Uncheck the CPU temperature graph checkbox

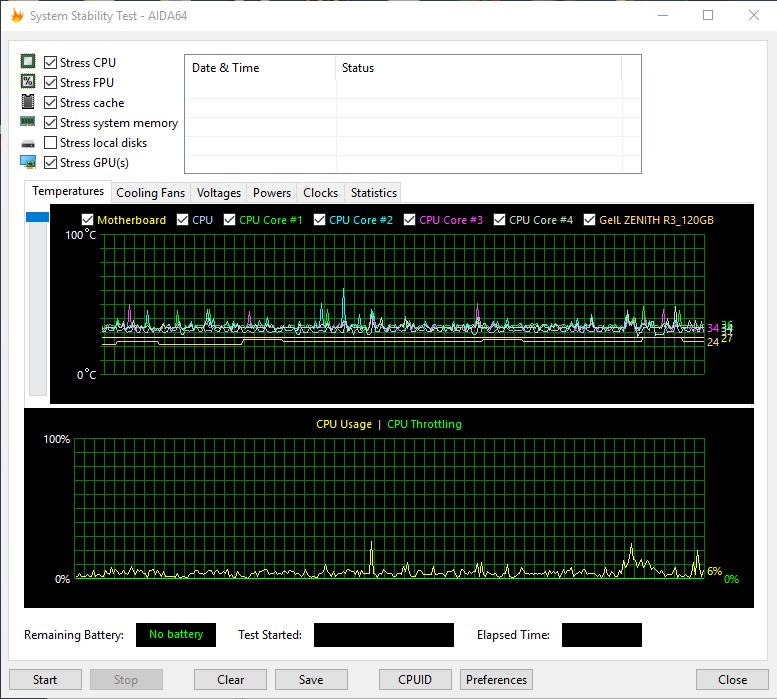[x=182, y=219]
